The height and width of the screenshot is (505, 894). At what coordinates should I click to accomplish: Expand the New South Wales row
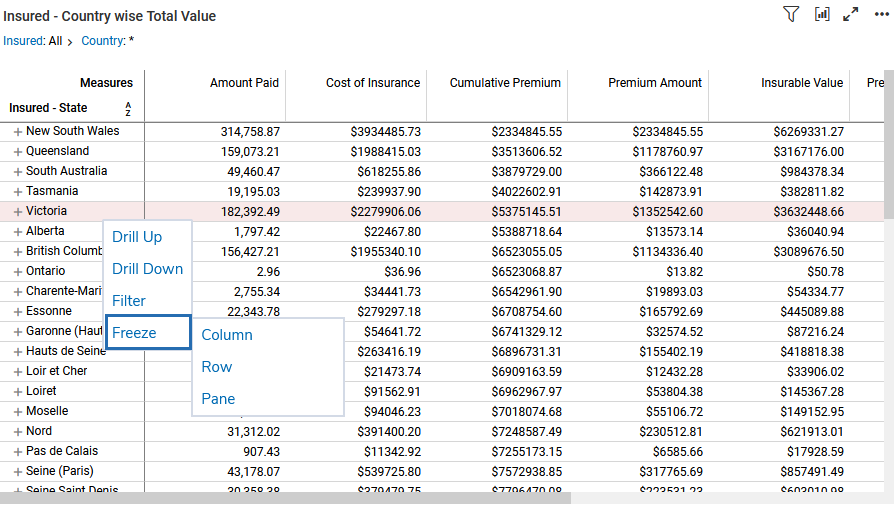click(17, 132)
